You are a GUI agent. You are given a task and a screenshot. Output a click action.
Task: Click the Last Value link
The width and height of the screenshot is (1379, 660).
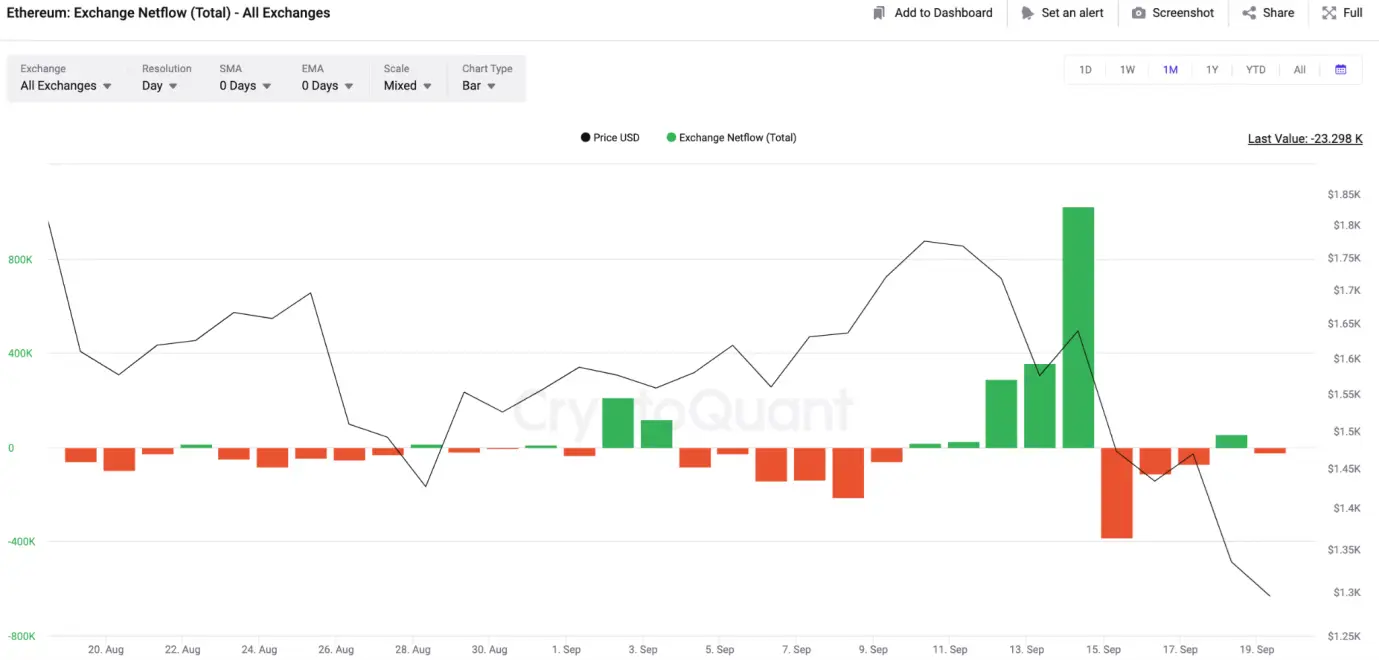coord(1304,139)
